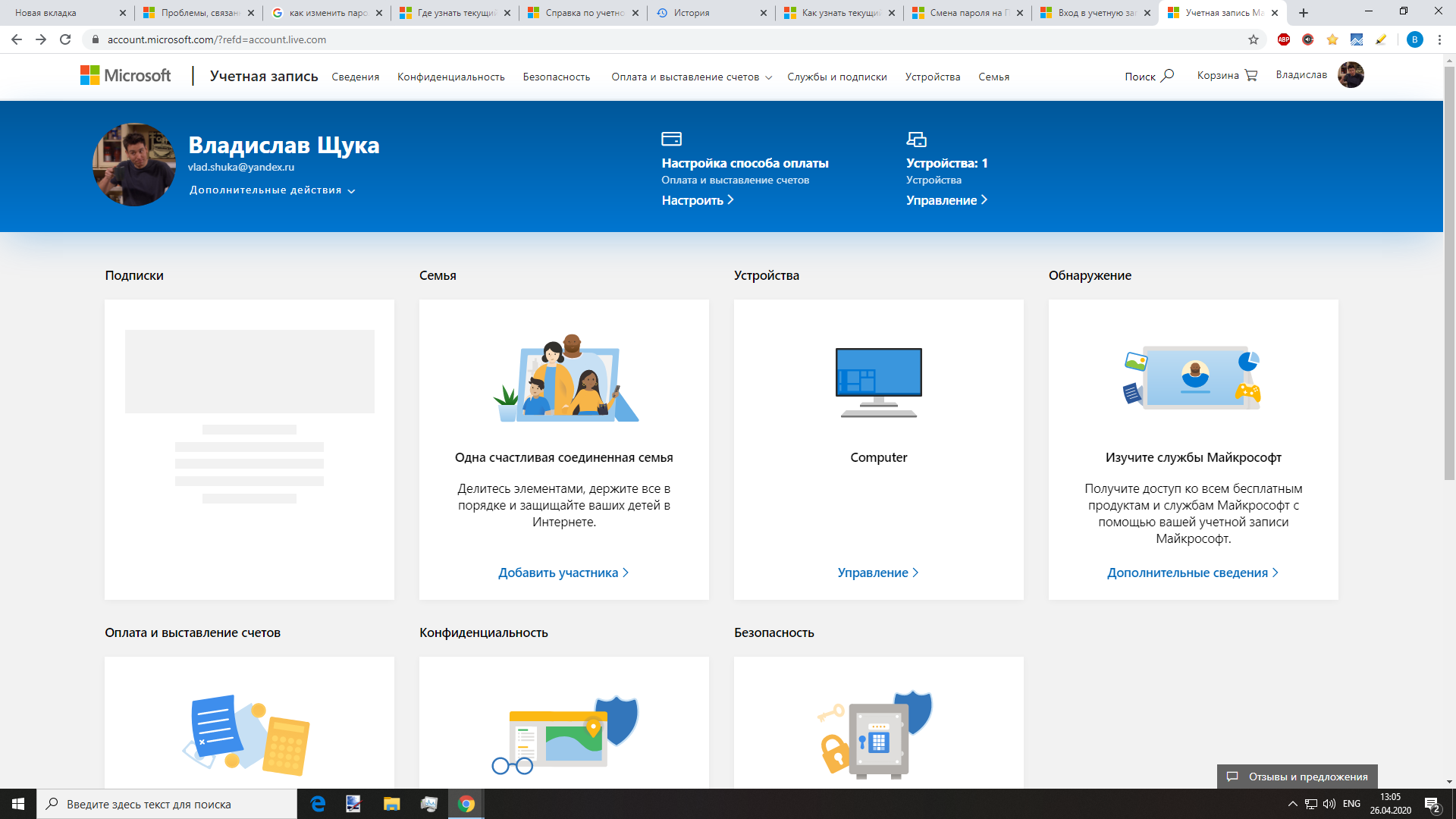Screen dimensions: 1456x819
Task: Open the yellow star bookmarks extension
Action: coord(1332,39)
